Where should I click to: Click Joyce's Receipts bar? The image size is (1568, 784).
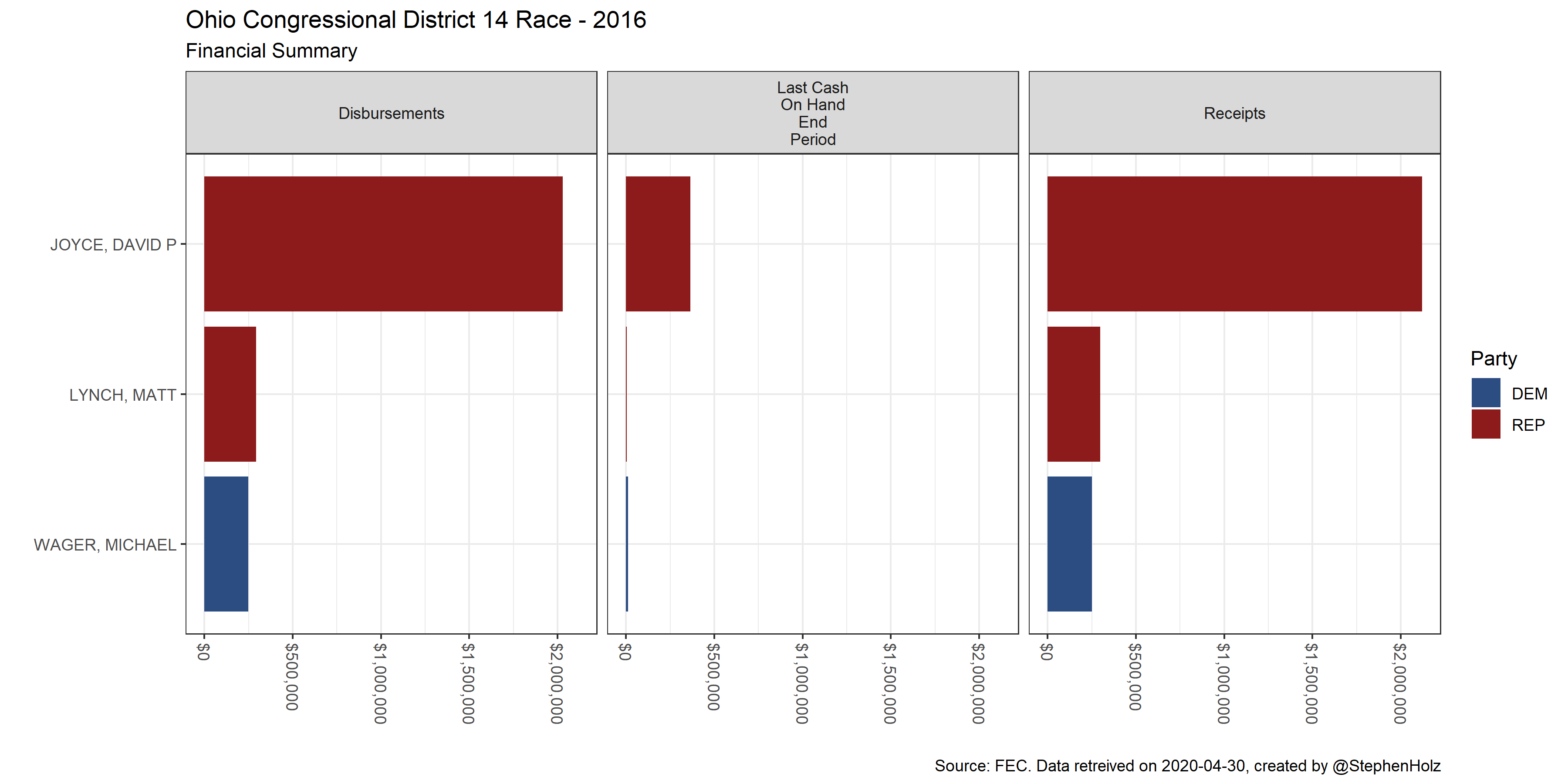(1234, 243)
